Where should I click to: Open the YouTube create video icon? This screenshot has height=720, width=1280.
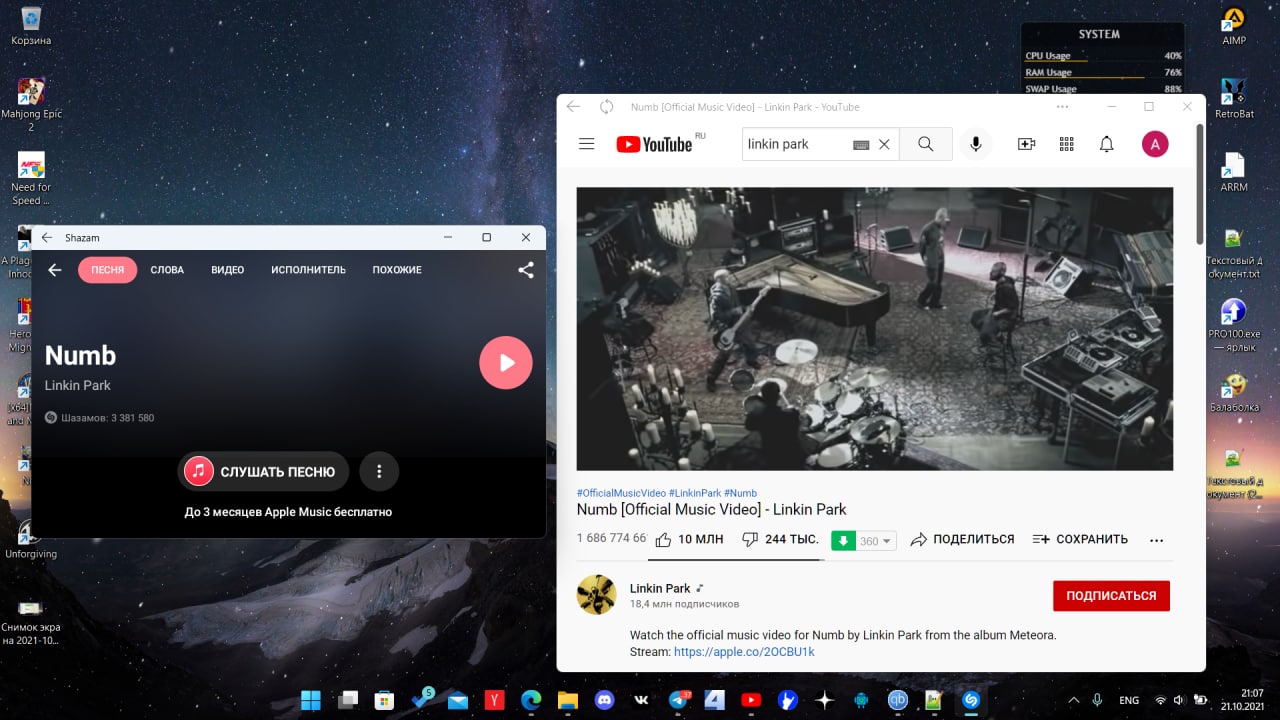1026,144
